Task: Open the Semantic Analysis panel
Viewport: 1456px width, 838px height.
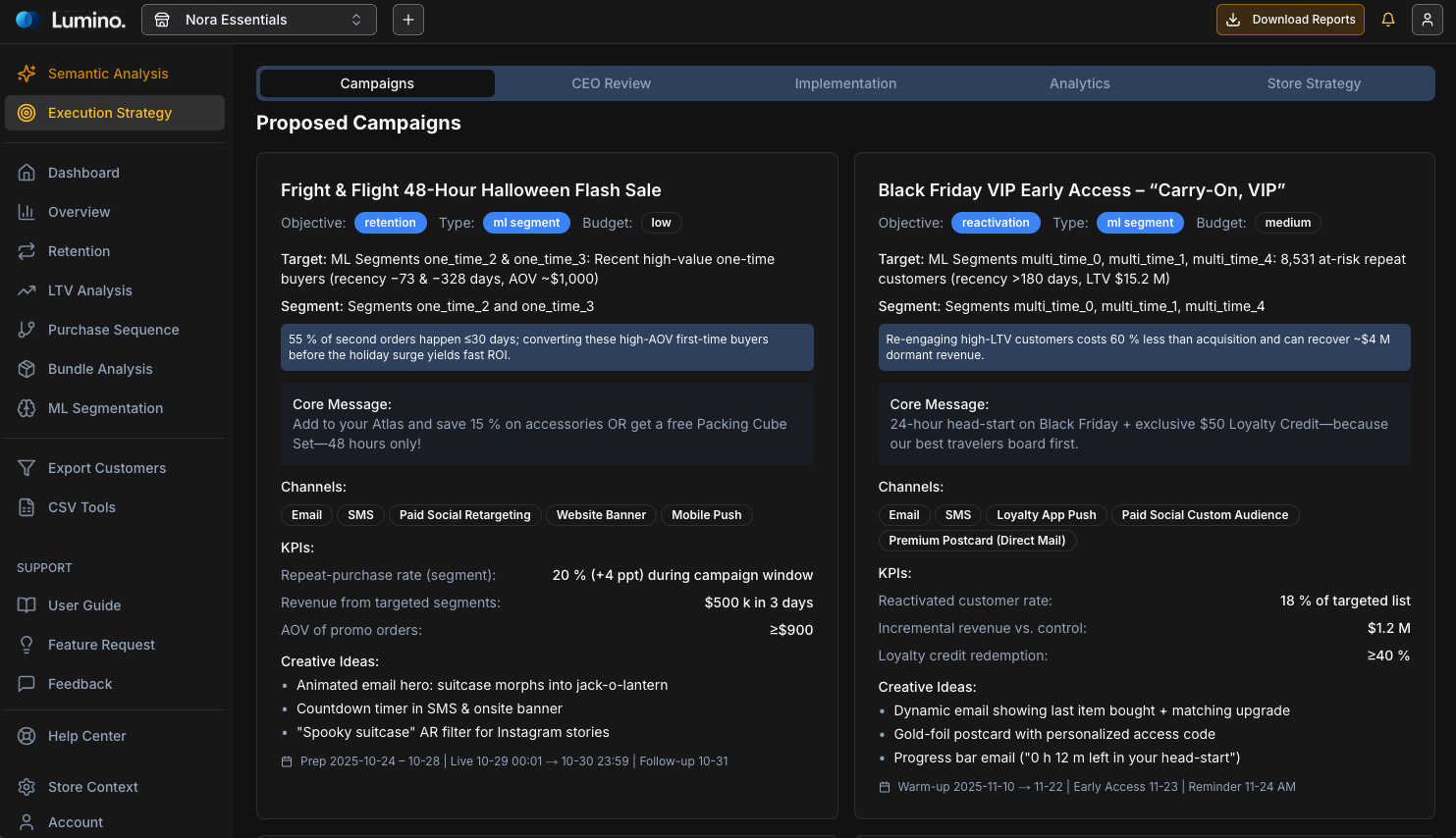Action: (x=108, y=73)
